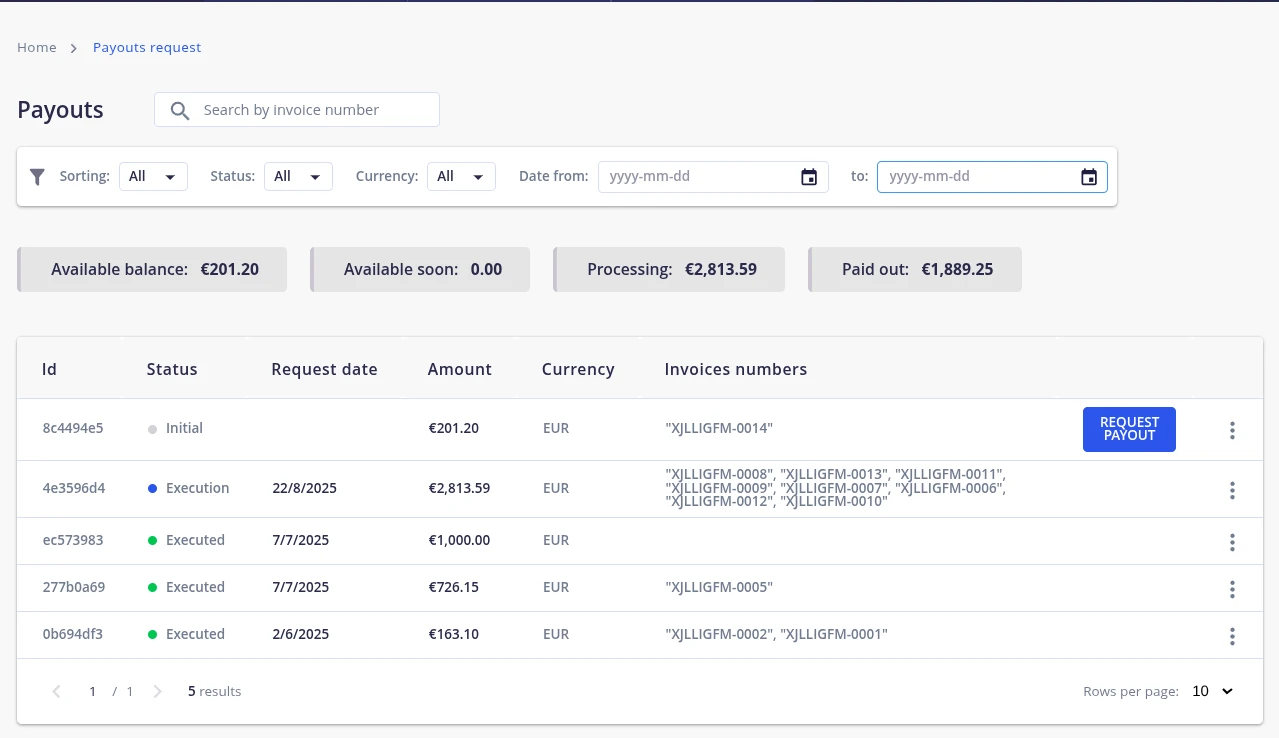Open the Status filter dropdown
Image resolution: width=1279 pixels, height=738 pixels.
point(298,176)
